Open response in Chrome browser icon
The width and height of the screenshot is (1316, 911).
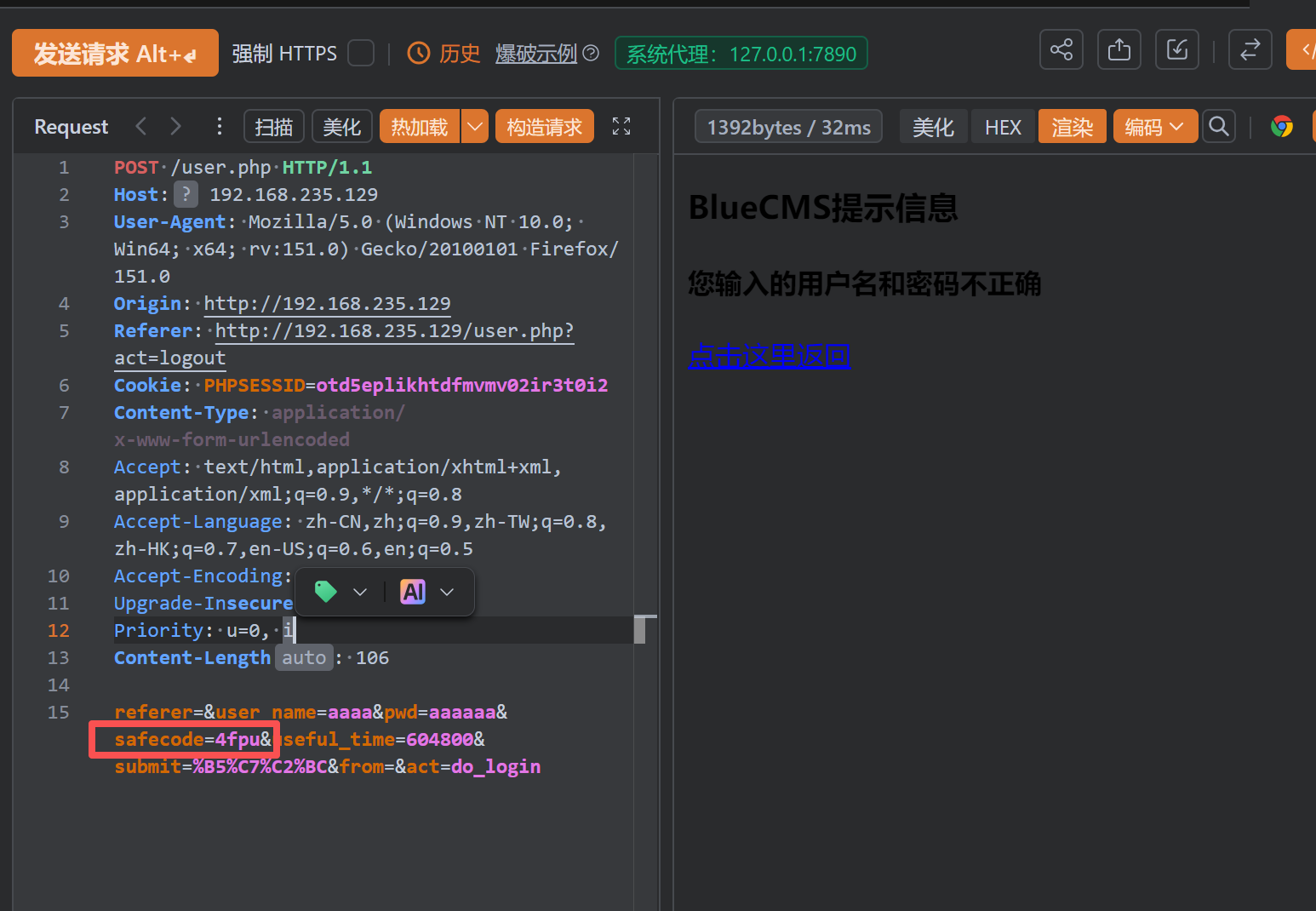(x=1282, y=127)
